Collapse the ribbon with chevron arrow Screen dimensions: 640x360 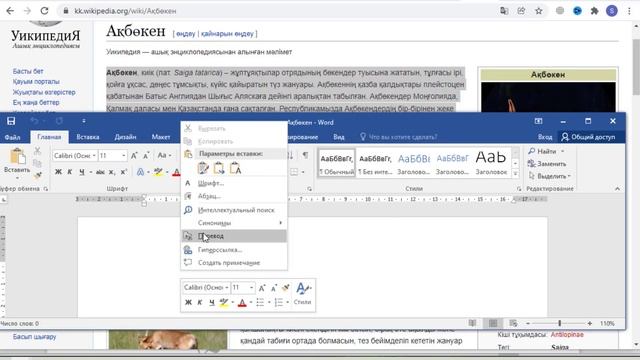point(617,189)
